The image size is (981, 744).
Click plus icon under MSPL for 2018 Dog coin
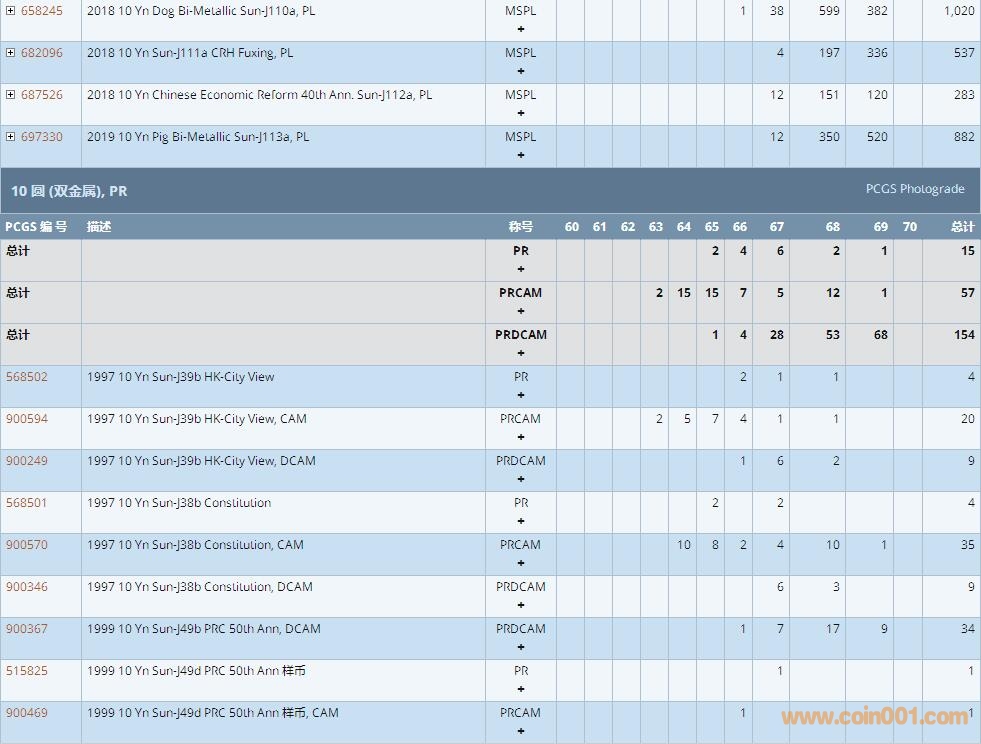pos(520,29)
